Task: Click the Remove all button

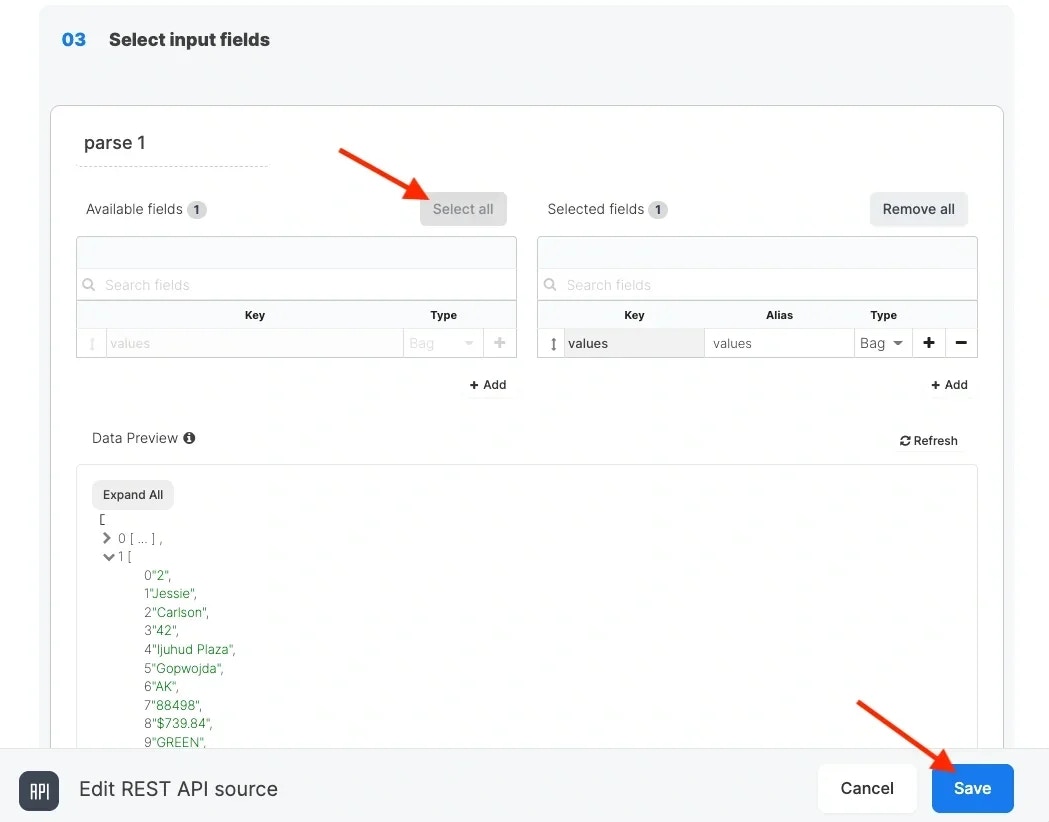Action: [919, 209]
